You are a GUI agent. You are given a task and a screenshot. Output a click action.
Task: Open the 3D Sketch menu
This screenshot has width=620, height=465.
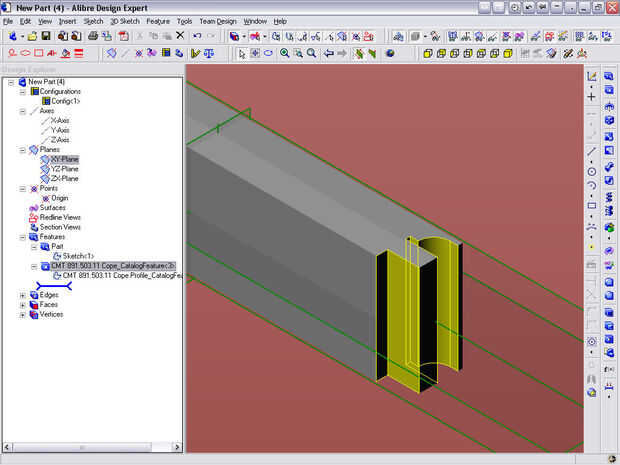point(124,20)
